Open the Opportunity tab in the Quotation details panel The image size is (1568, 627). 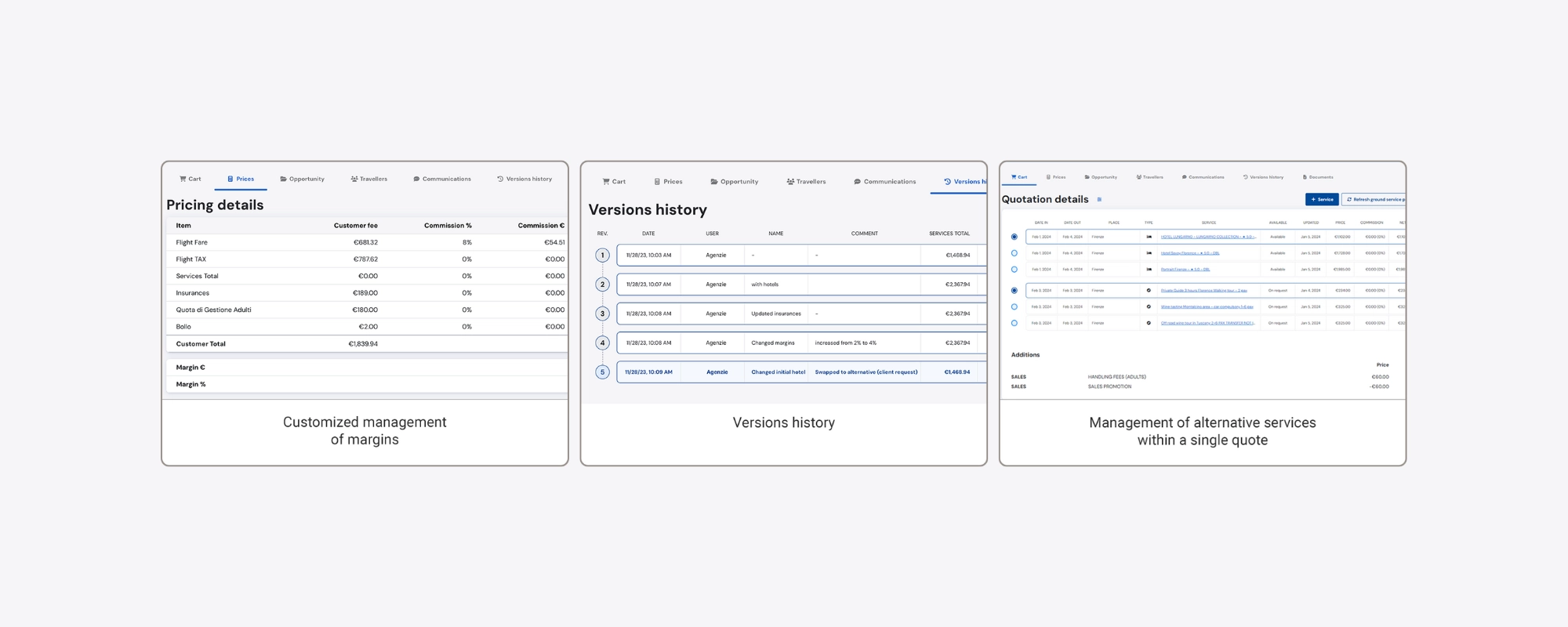(x=1101, y=177)
